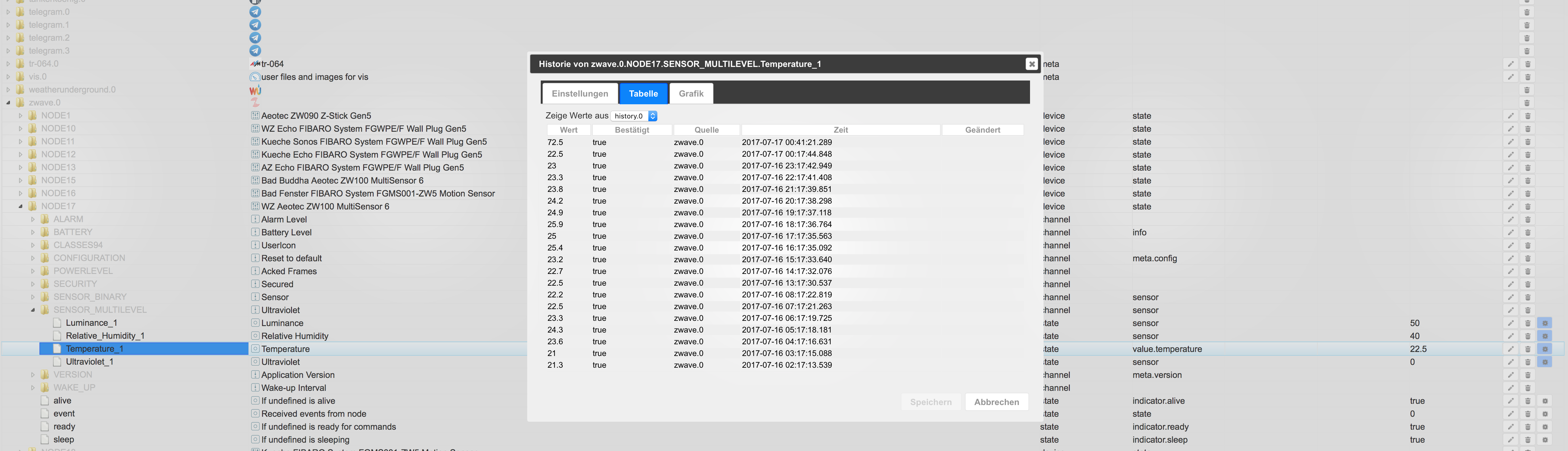Click the history value 72.5 cell
Image resolution: width=1568 pixels, height=451 pixels.
click(555, 142)
